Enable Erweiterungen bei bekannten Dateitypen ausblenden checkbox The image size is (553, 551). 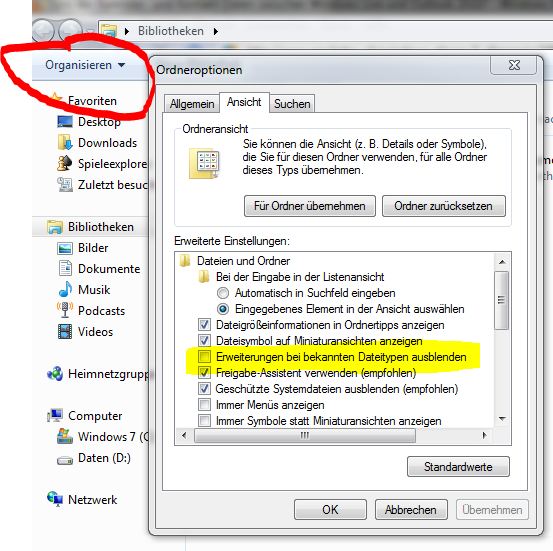205,357
